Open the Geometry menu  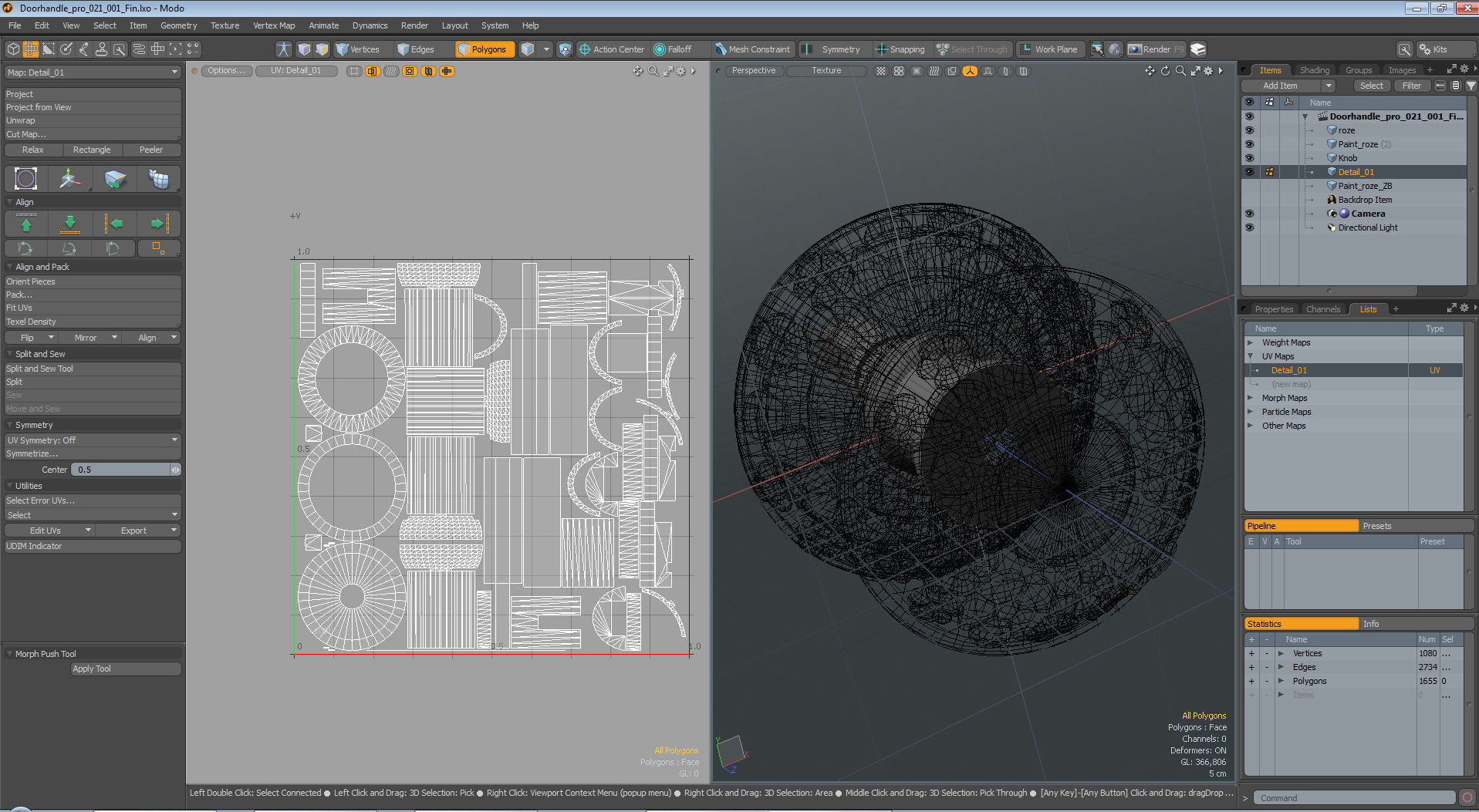point(178,25)
